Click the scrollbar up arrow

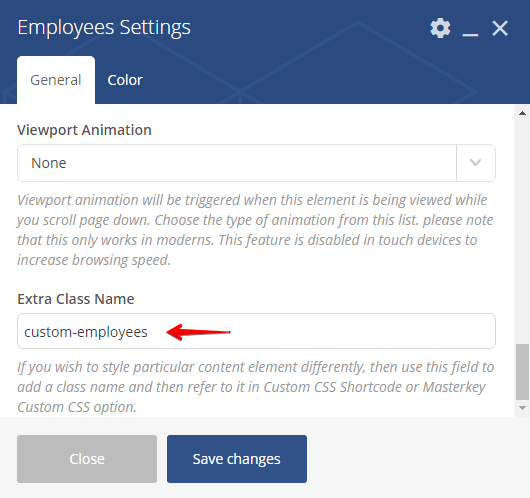522,113
